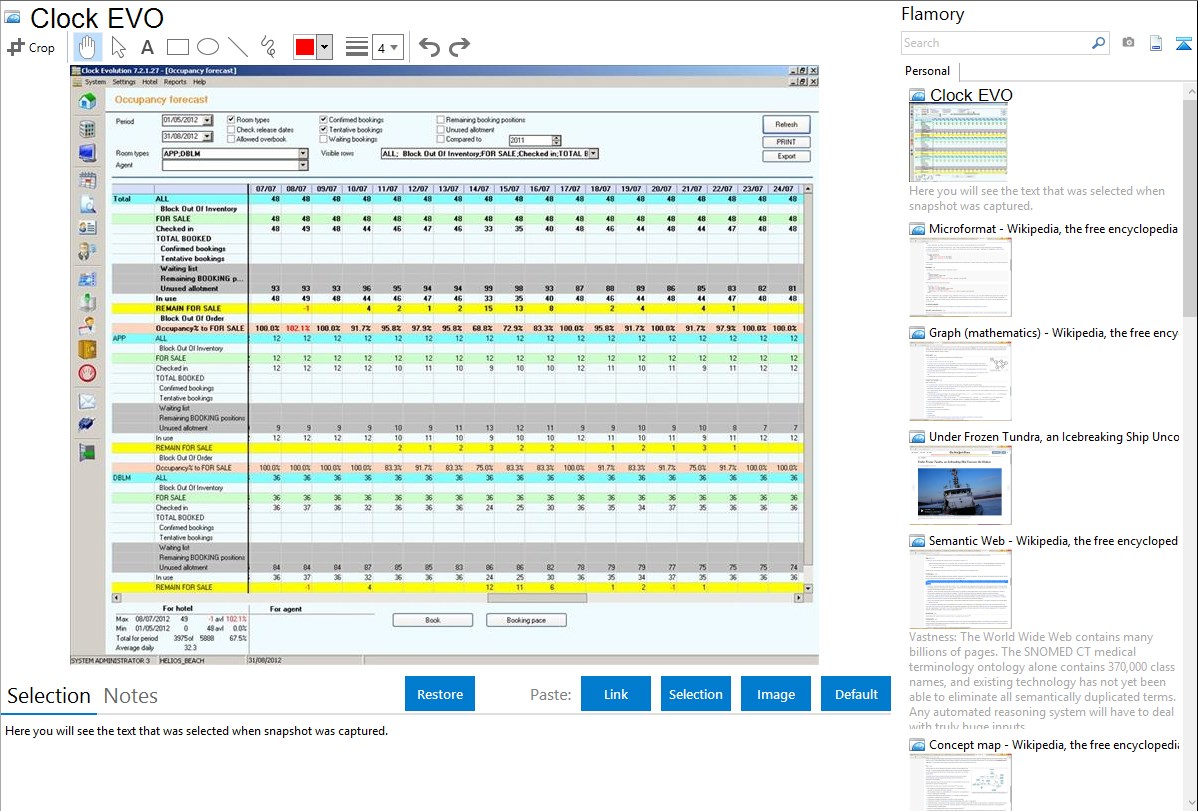
Task: Choose the straight line drawing tool
Action: tap(238, 47)
